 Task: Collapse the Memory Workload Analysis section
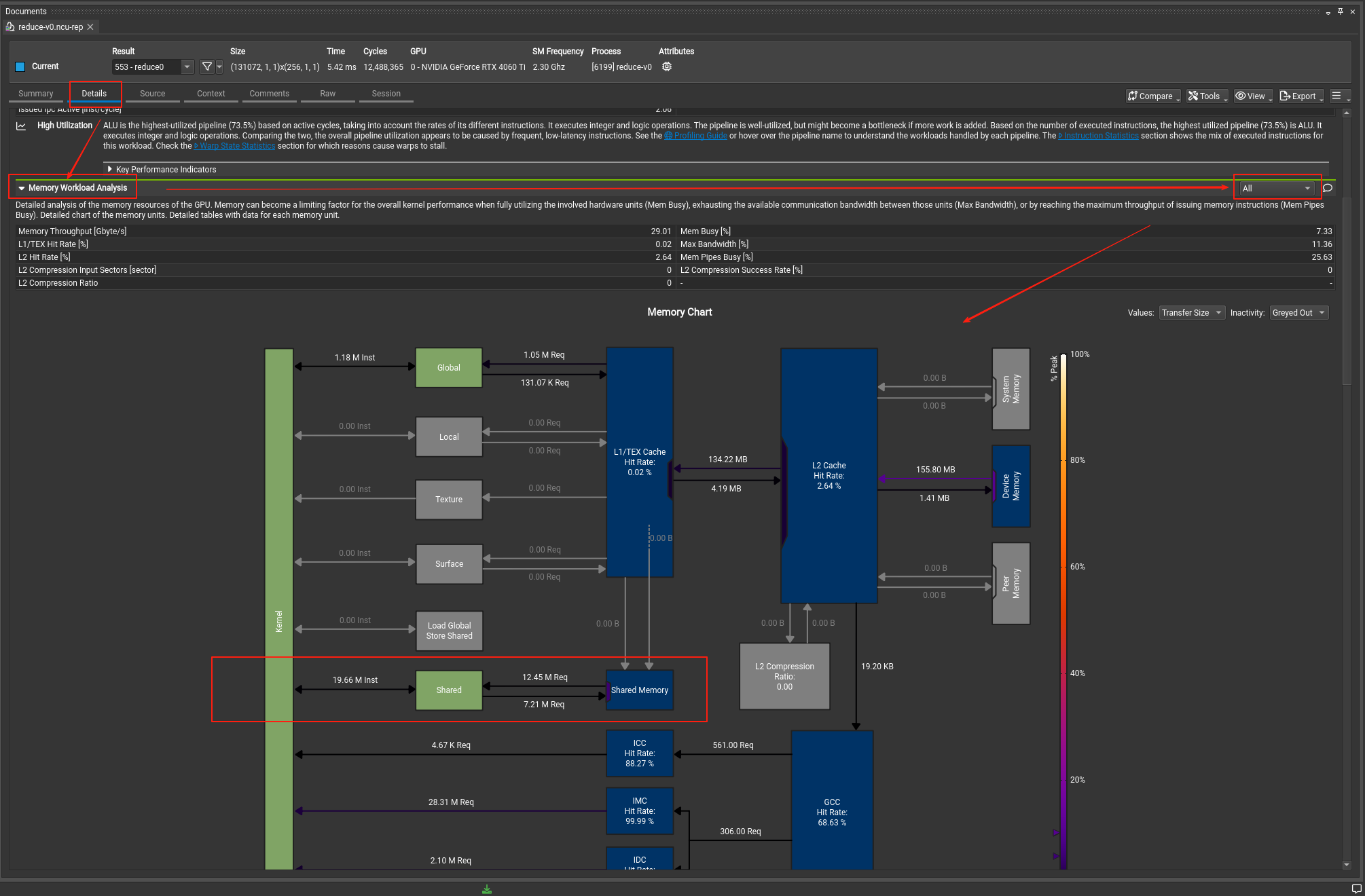[x=22, y=188]
